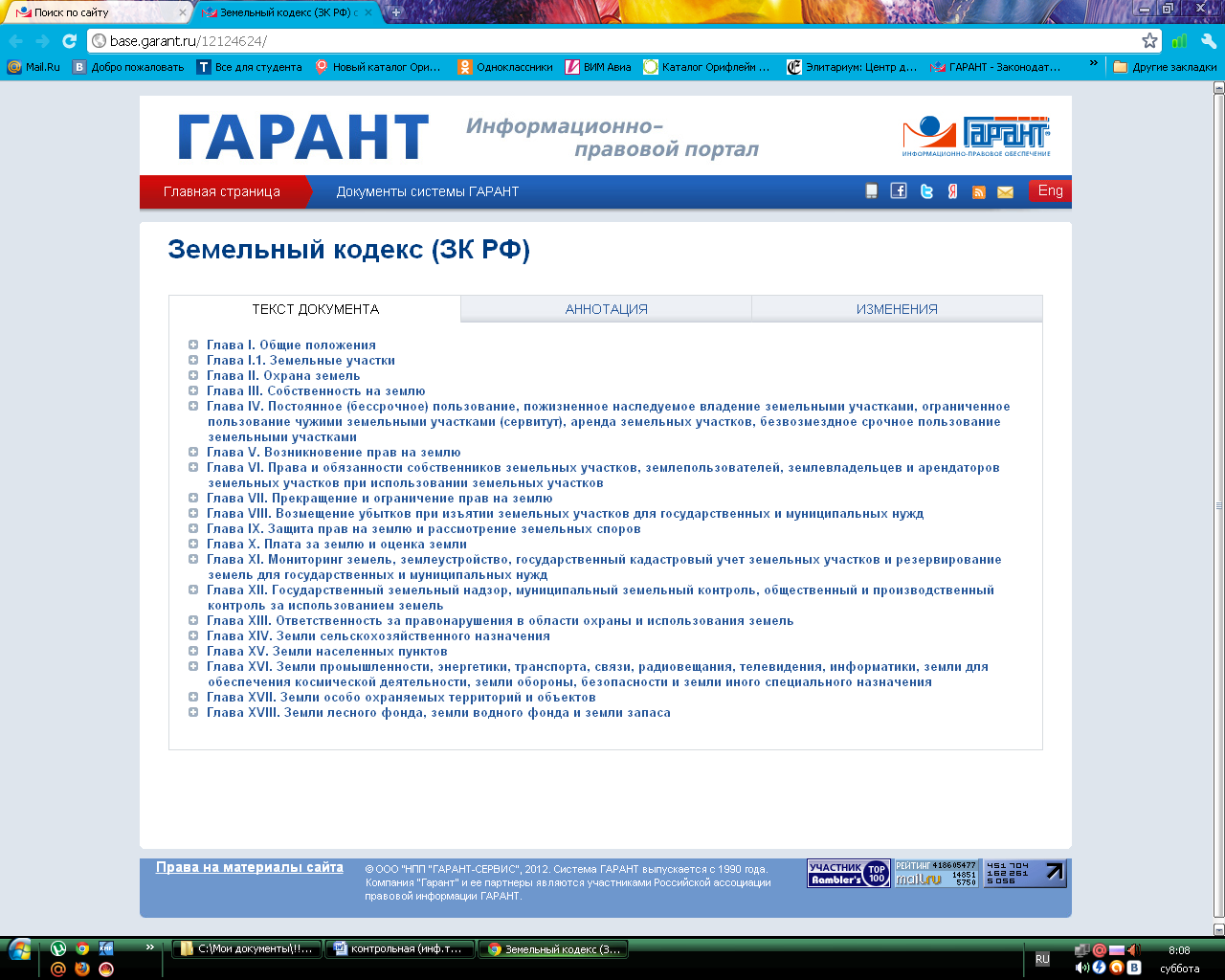Expand Глава X. Плата за землю
Viewport: 1225px width, 980px height.
(193, 544)
